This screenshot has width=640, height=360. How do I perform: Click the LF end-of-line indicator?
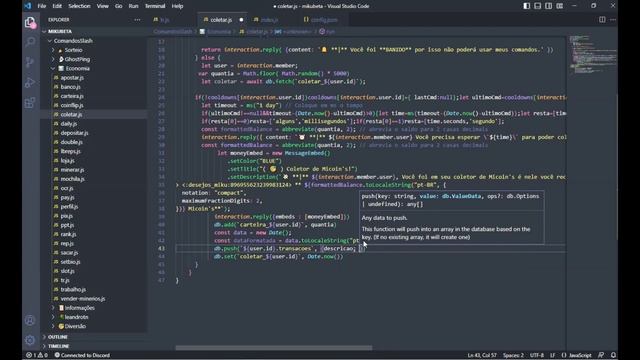click(x=552, y=355)
